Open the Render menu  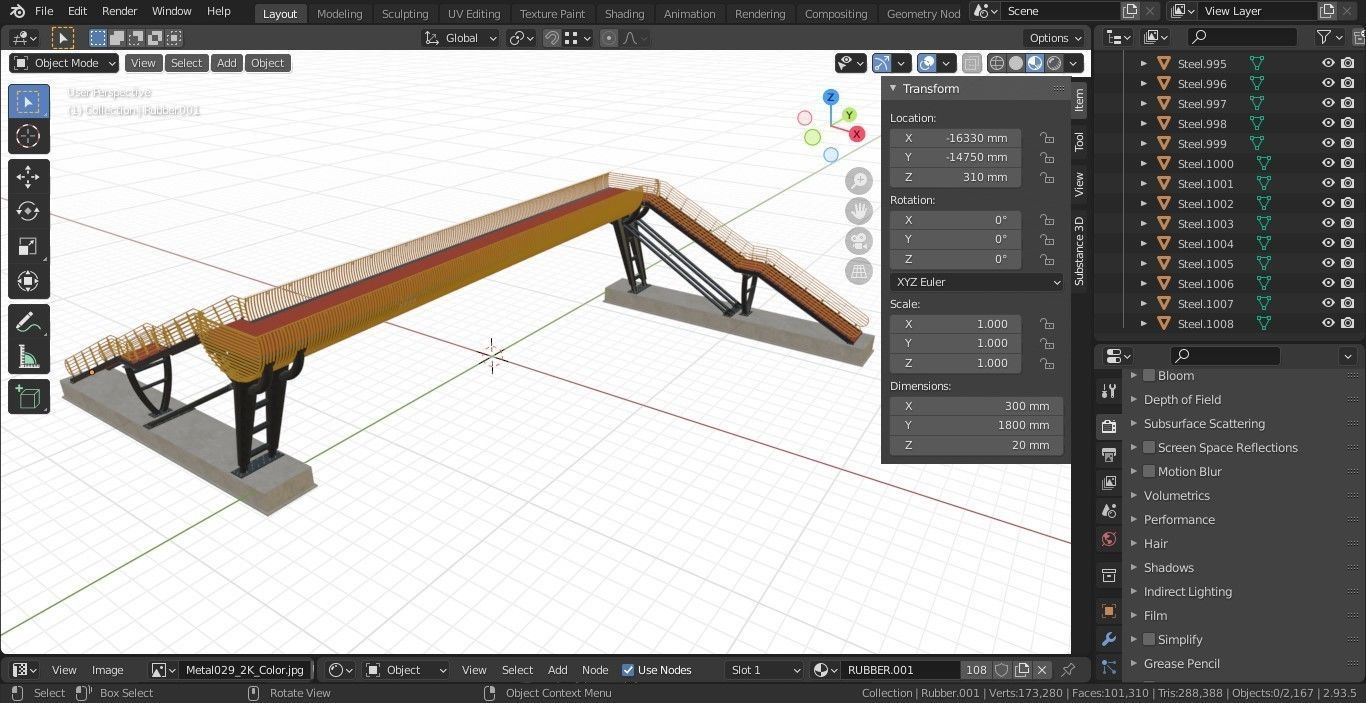[x=119, y=11]
